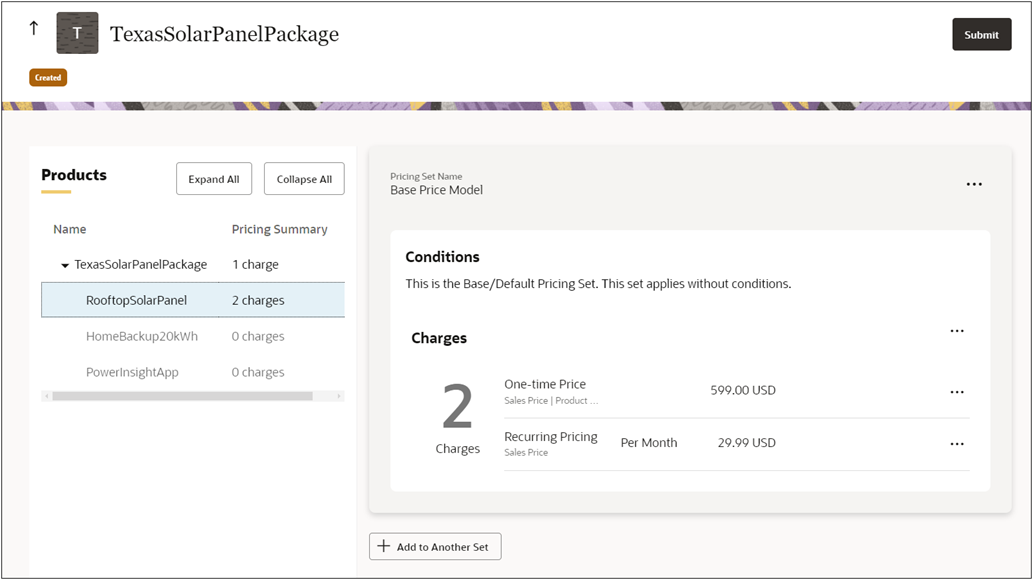
Task: Click the 2 charges summary for RooftopSolarPanel
Action: (x=258, y=299)
